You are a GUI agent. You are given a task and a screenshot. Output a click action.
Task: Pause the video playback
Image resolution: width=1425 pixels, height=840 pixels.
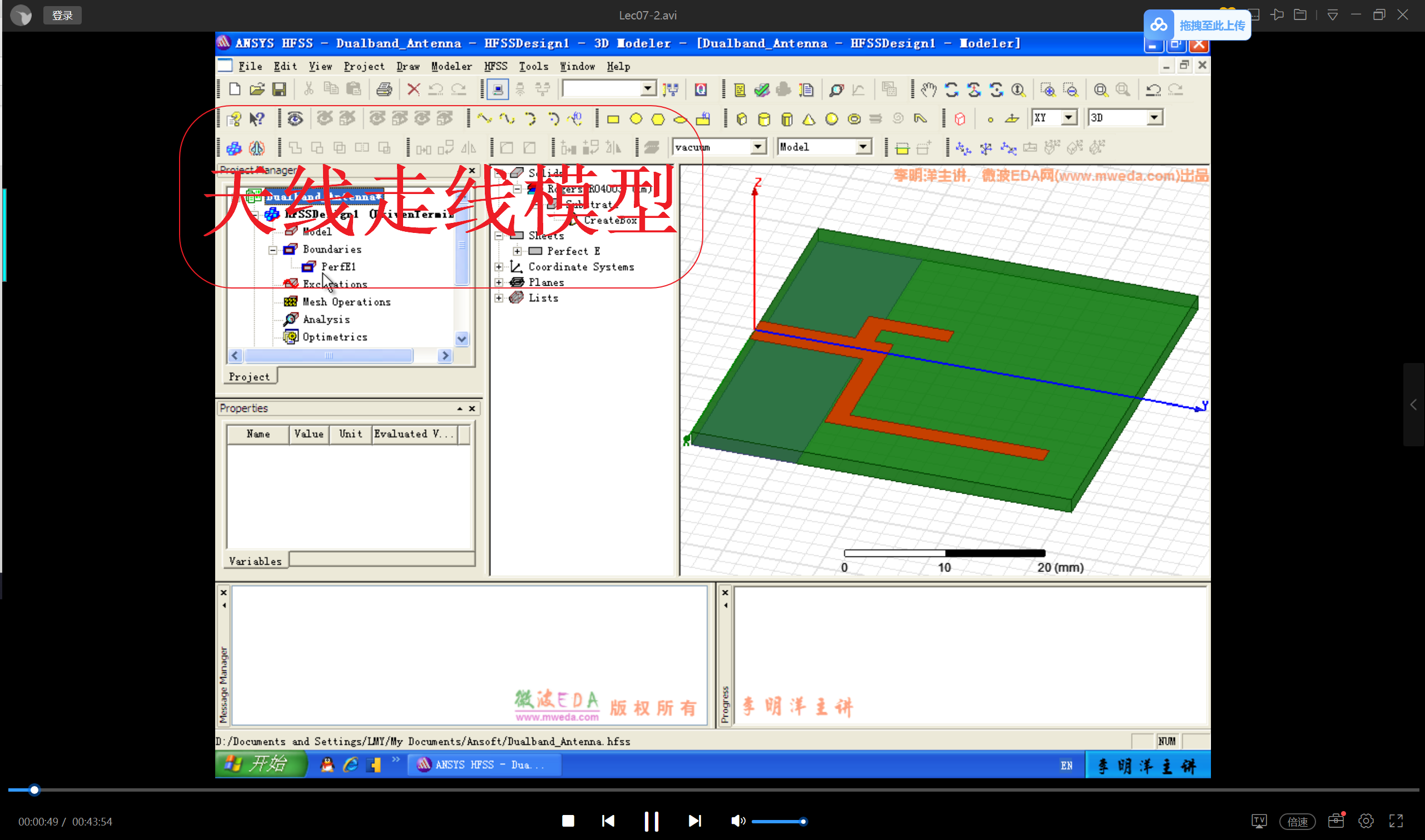click(652, 821)
